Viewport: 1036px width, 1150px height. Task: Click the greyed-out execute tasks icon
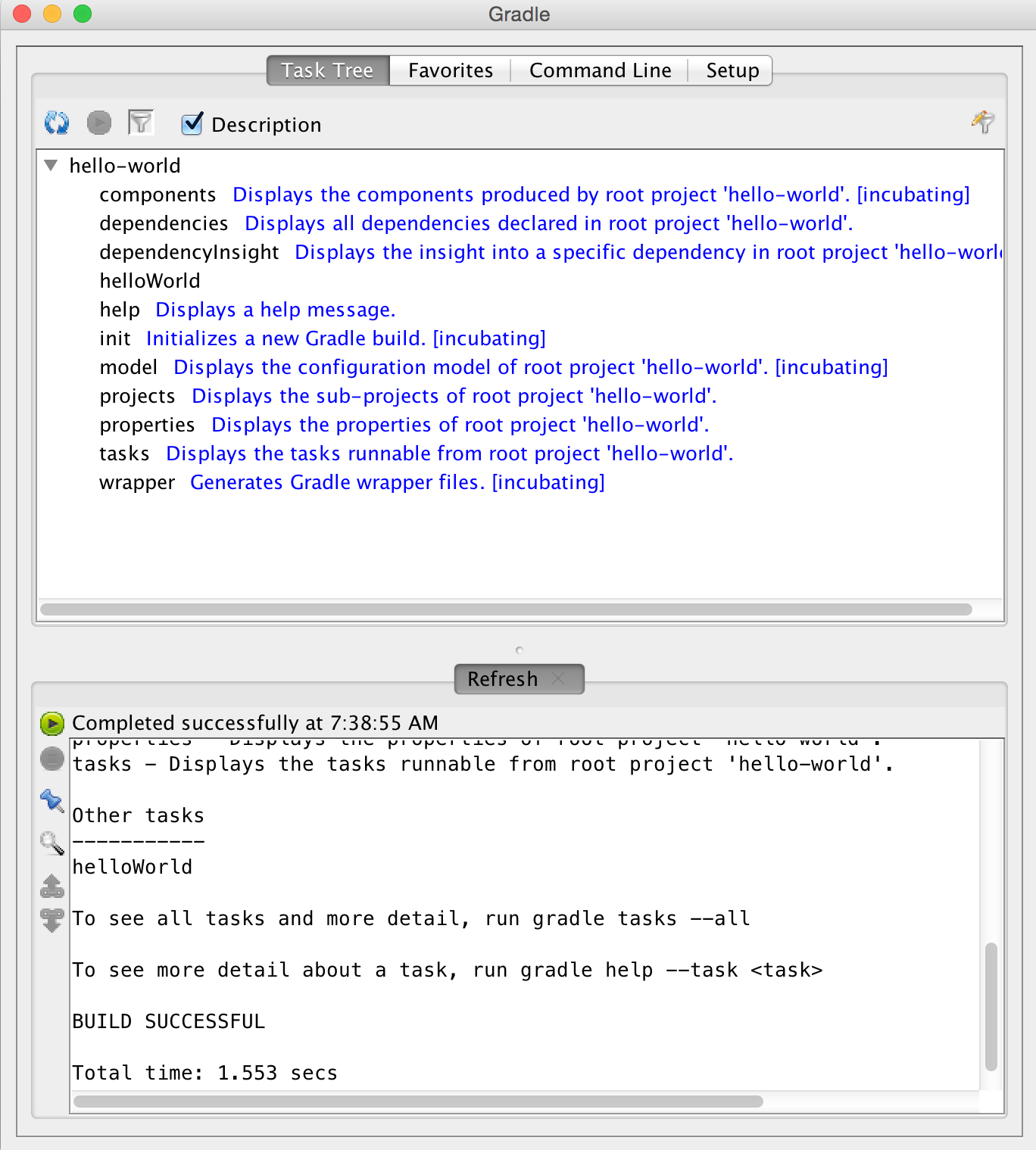(x=99, y=123)
